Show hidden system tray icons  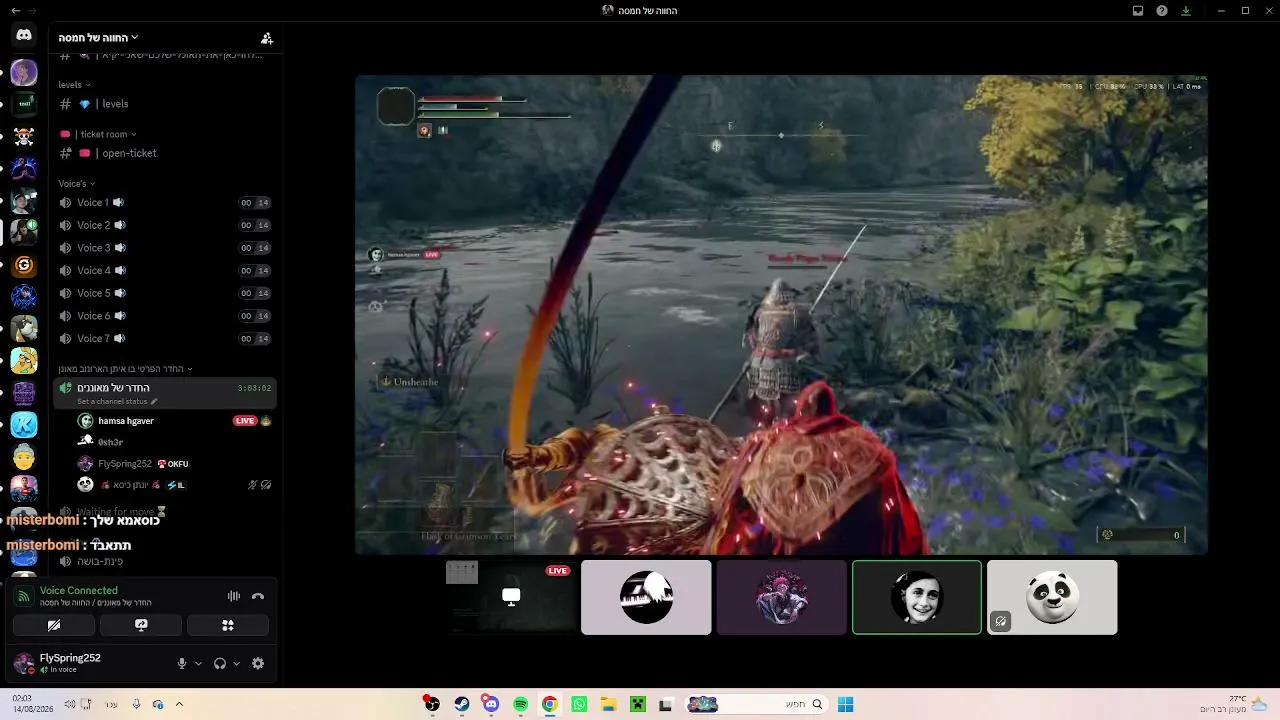pyautogui.click(x=179, y=704)
